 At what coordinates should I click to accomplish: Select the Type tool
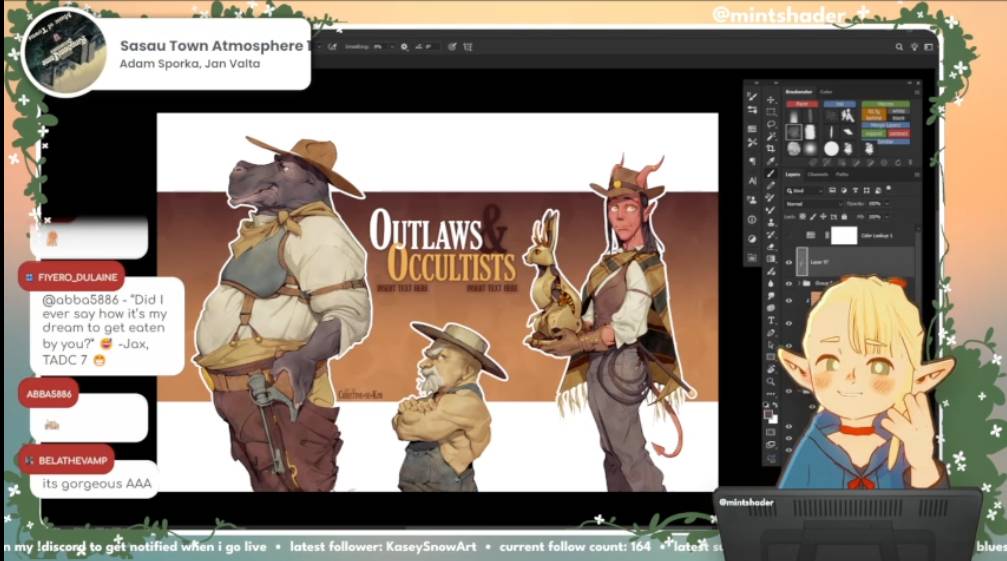pos(770,320)
